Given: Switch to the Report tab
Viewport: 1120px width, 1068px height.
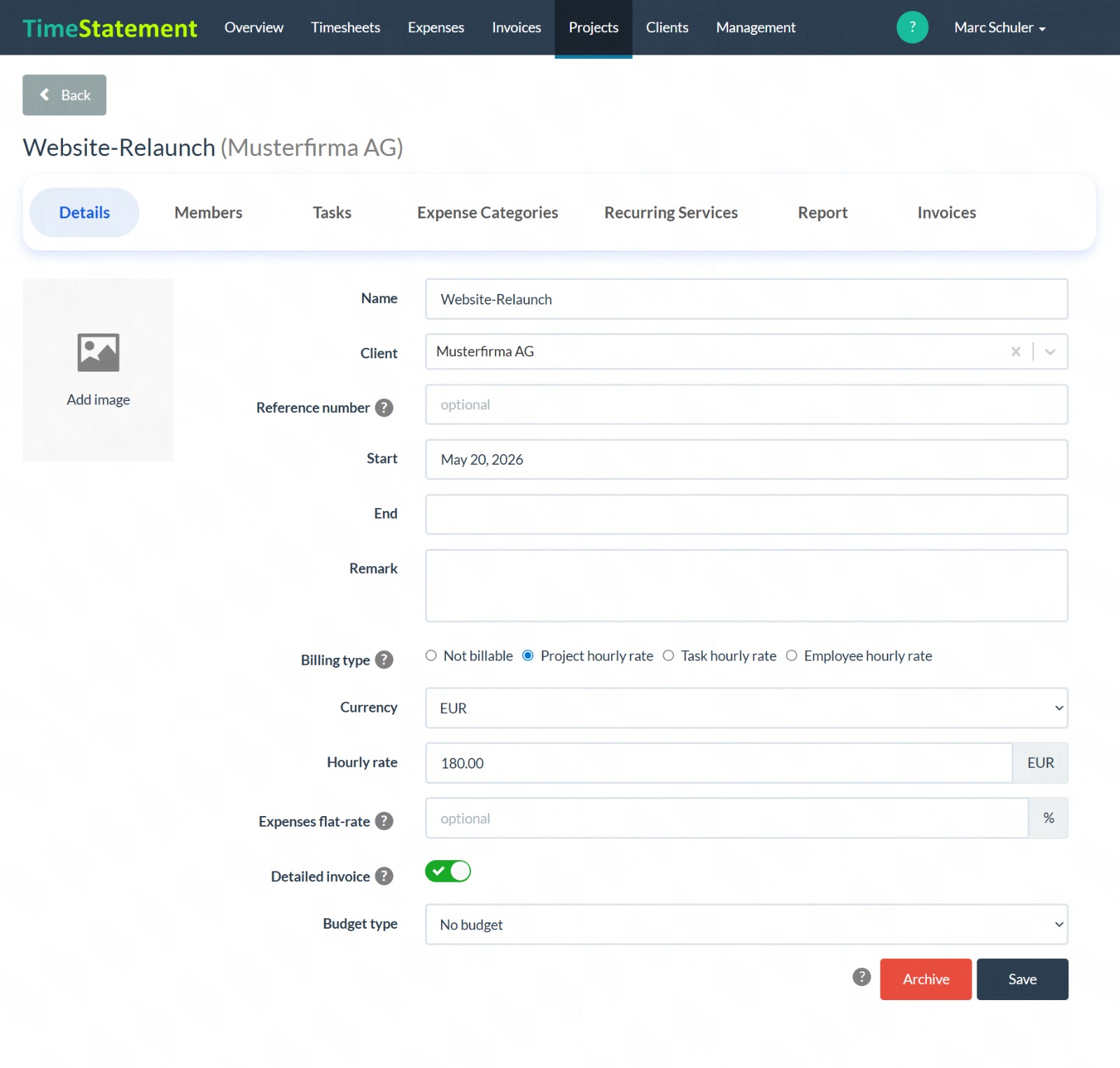Looking at the screenshot, I should (x=822, y=212).
